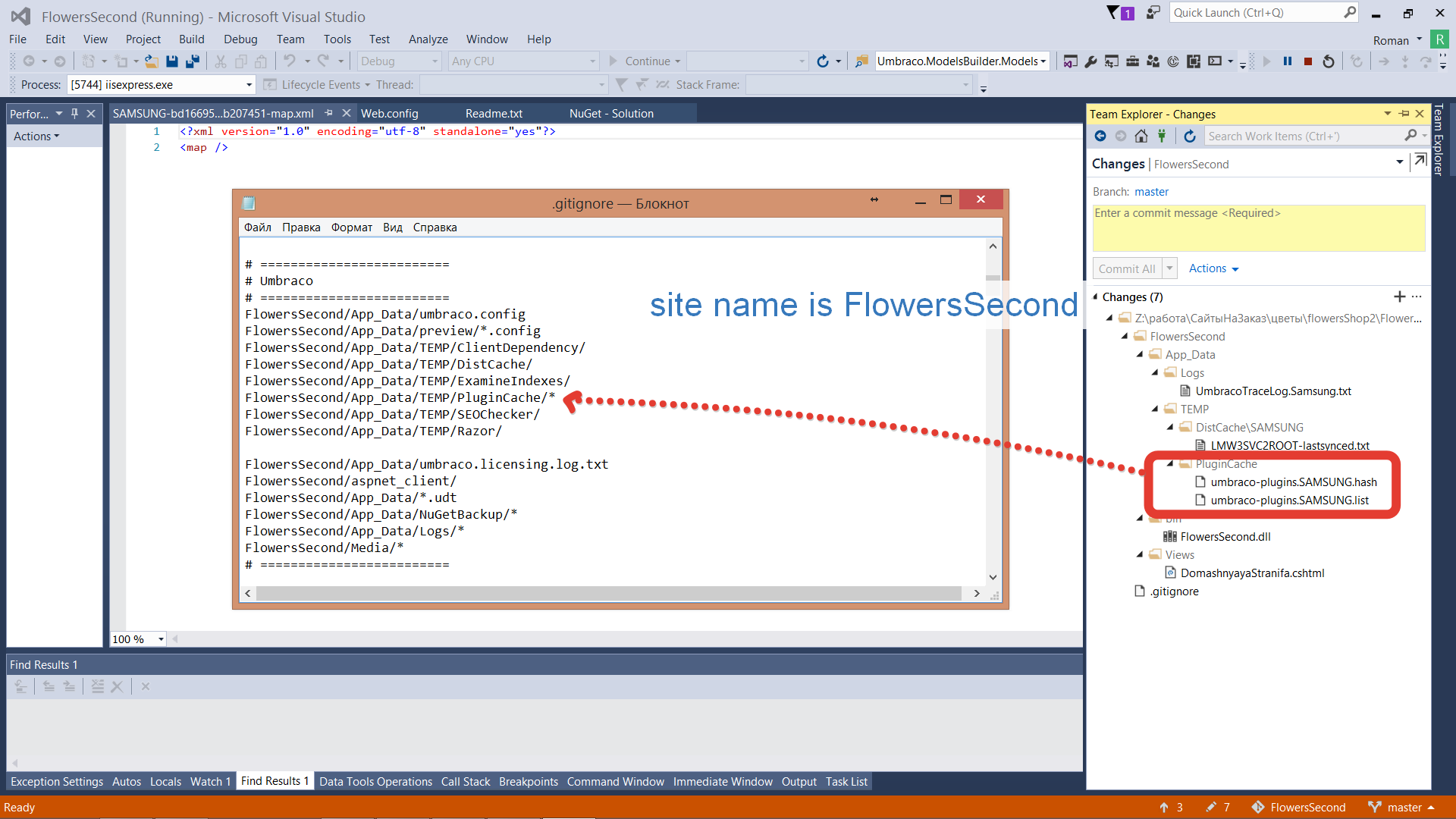Click pencil changes count in status bar
1456x819 pixels.
point(1218,808)
